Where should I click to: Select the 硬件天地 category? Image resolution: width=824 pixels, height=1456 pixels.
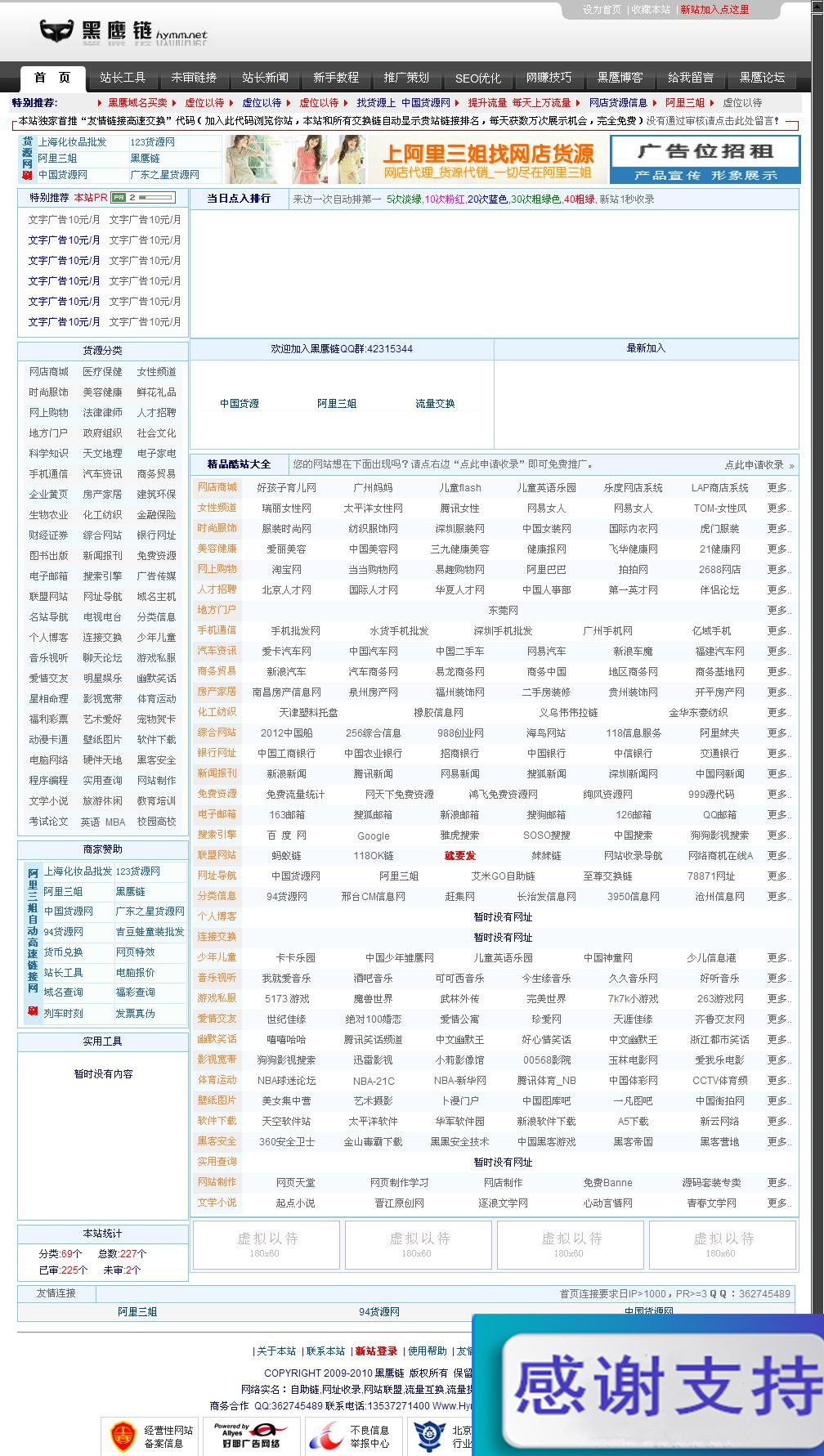click(102, 760)
